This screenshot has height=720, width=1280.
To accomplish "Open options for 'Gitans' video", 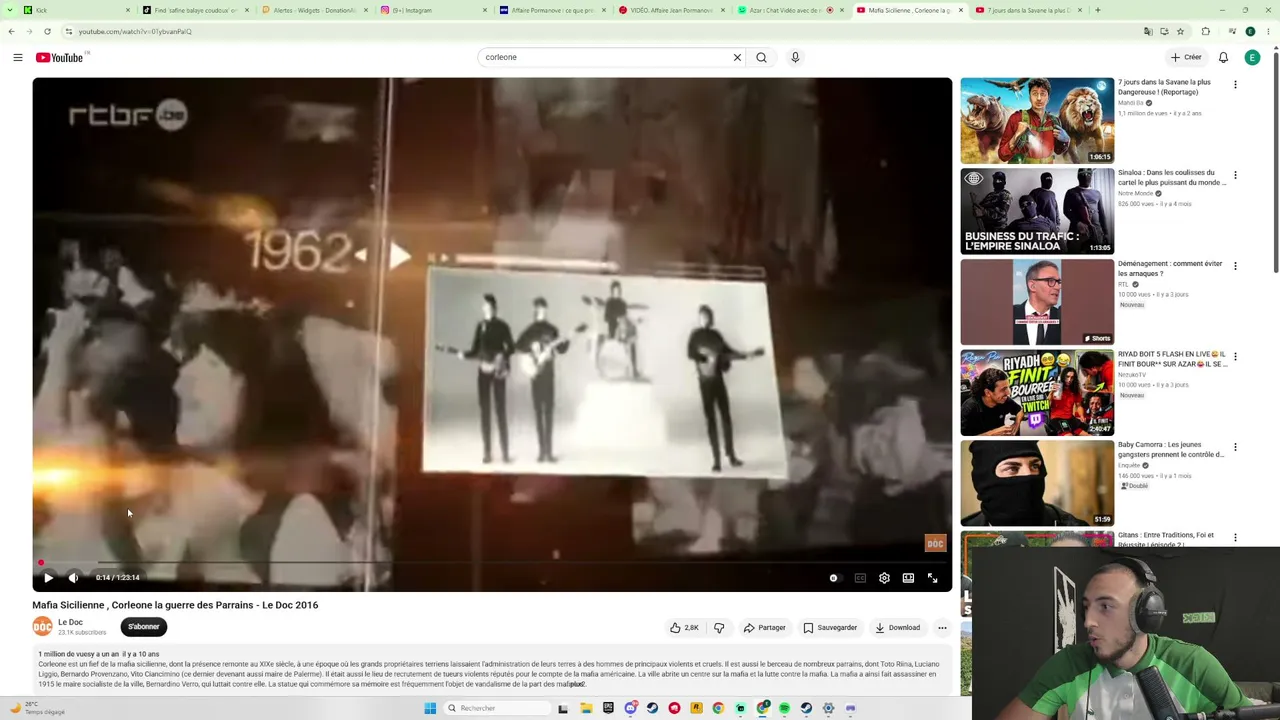I will coord(1235,537).
